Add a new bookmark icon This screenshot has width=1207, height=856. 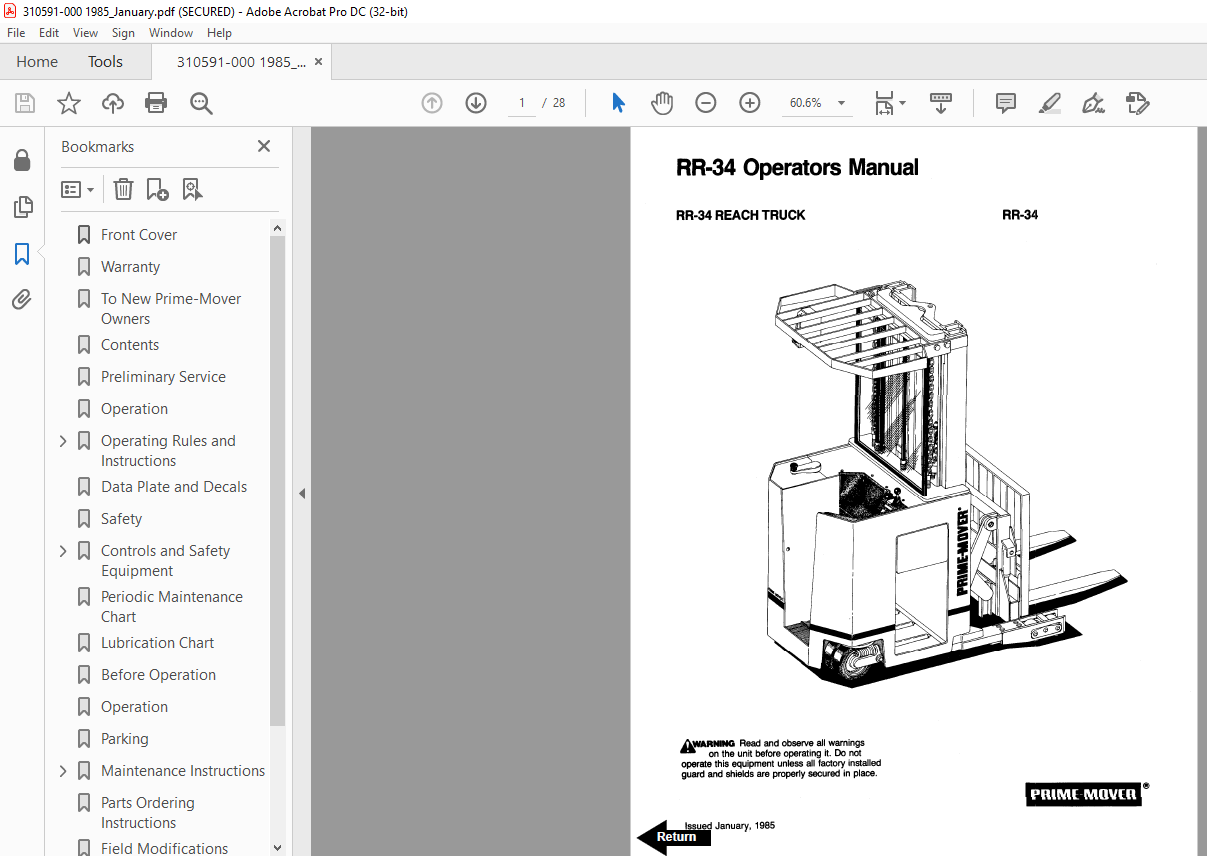pos(157,189)
